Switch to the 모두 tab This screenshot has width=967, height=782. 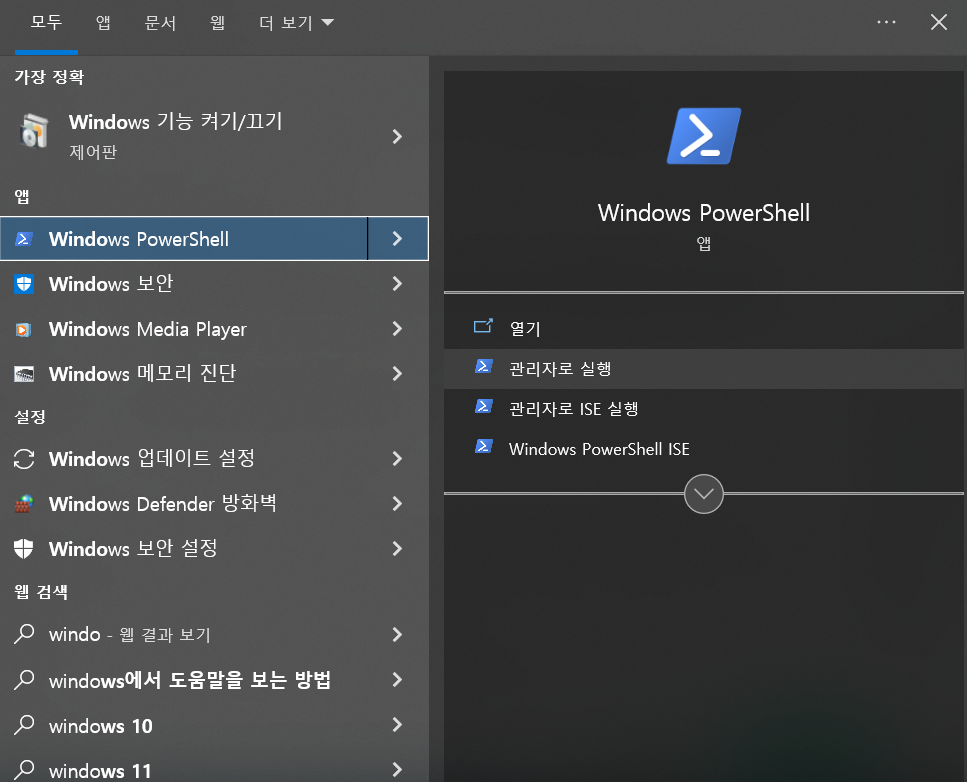(46, 23)
